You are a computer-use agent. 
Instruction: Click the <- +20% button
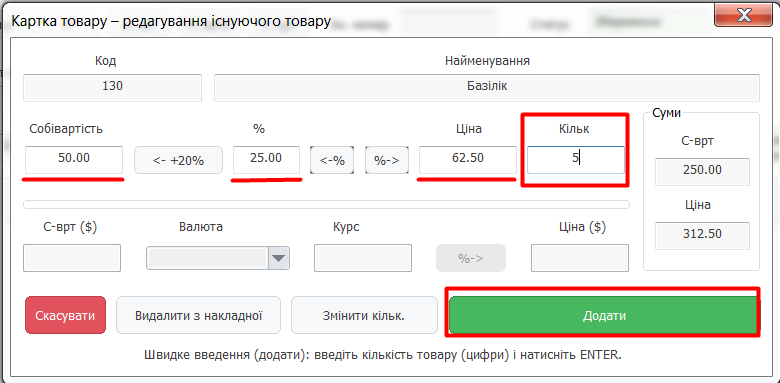(x=178, y=160)
